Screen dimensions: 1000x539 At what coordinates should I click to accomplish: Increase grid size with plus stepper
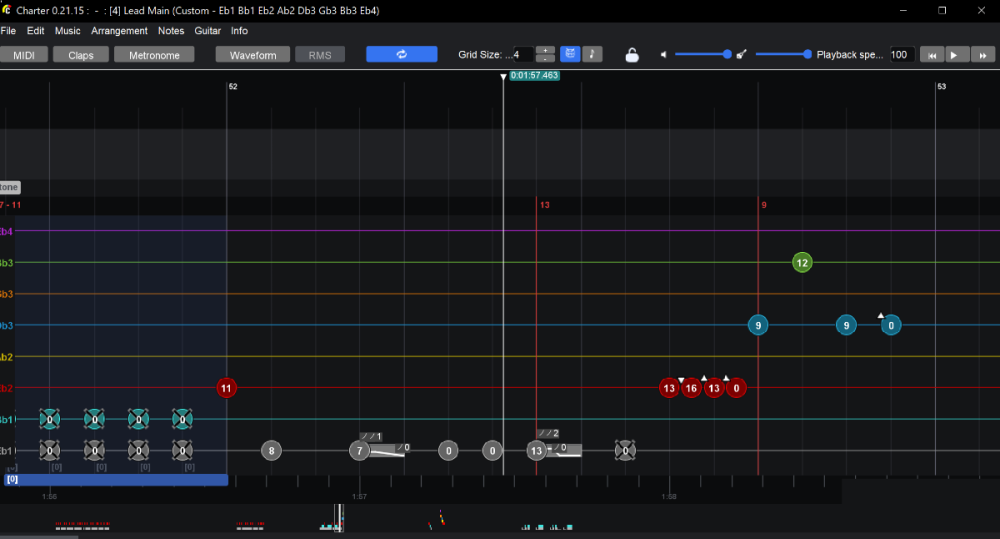click(x=546, y=50)
